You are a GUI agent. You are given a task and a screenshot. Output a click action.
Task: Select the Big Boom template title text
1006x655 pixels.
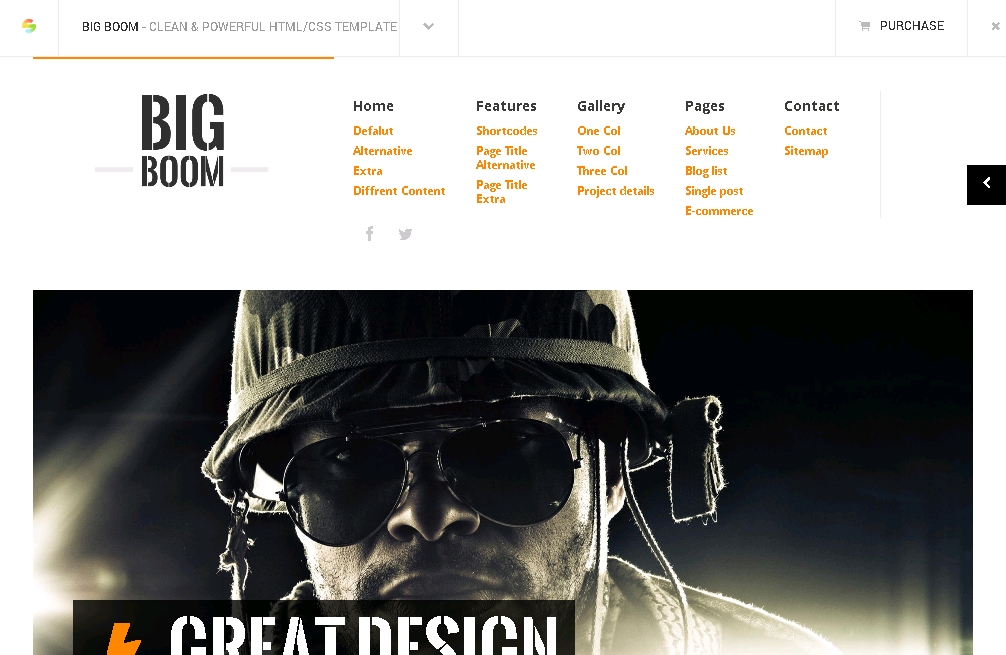pos(239,27)
